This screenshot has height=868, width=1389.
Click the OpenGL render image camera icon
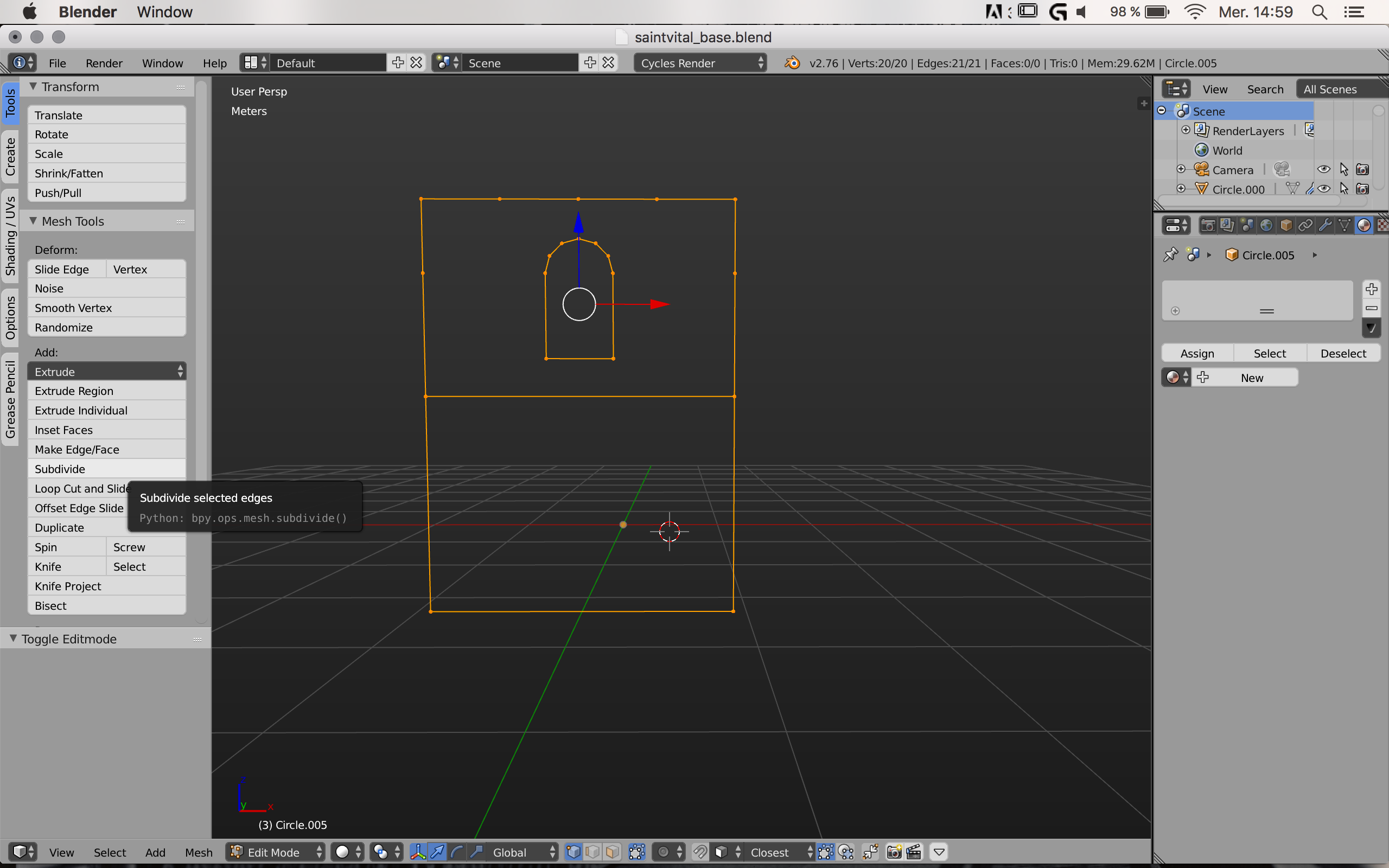[894, 852]
